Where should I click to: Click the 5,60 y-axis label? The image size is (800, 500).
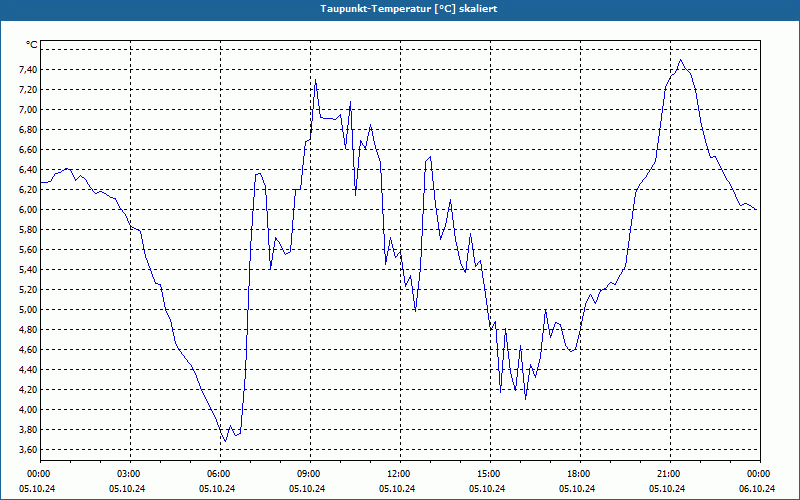[29, 249]
